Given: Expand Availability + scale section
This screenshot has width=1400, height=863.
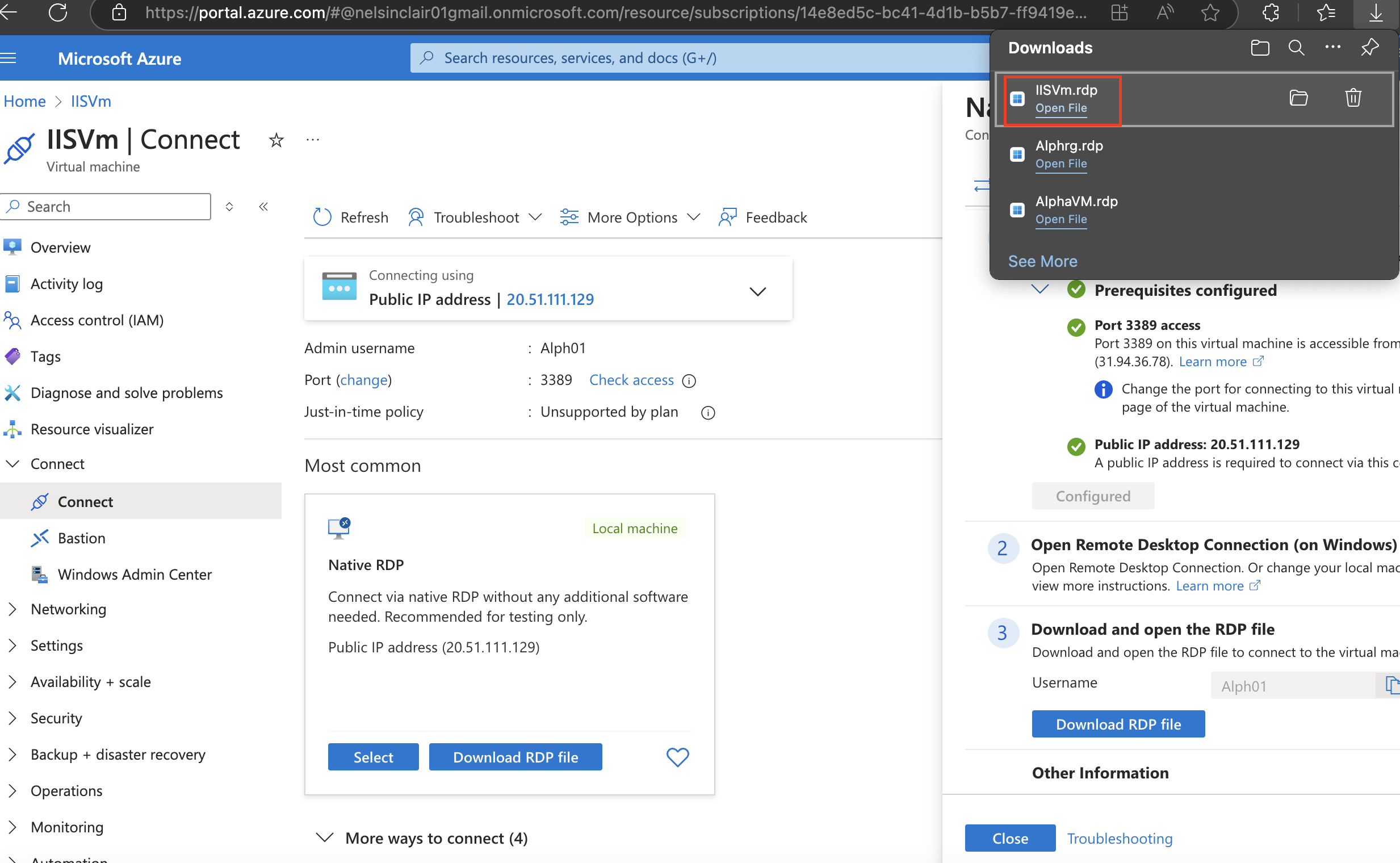Looking at the screenshot, I should click(12, 682).
